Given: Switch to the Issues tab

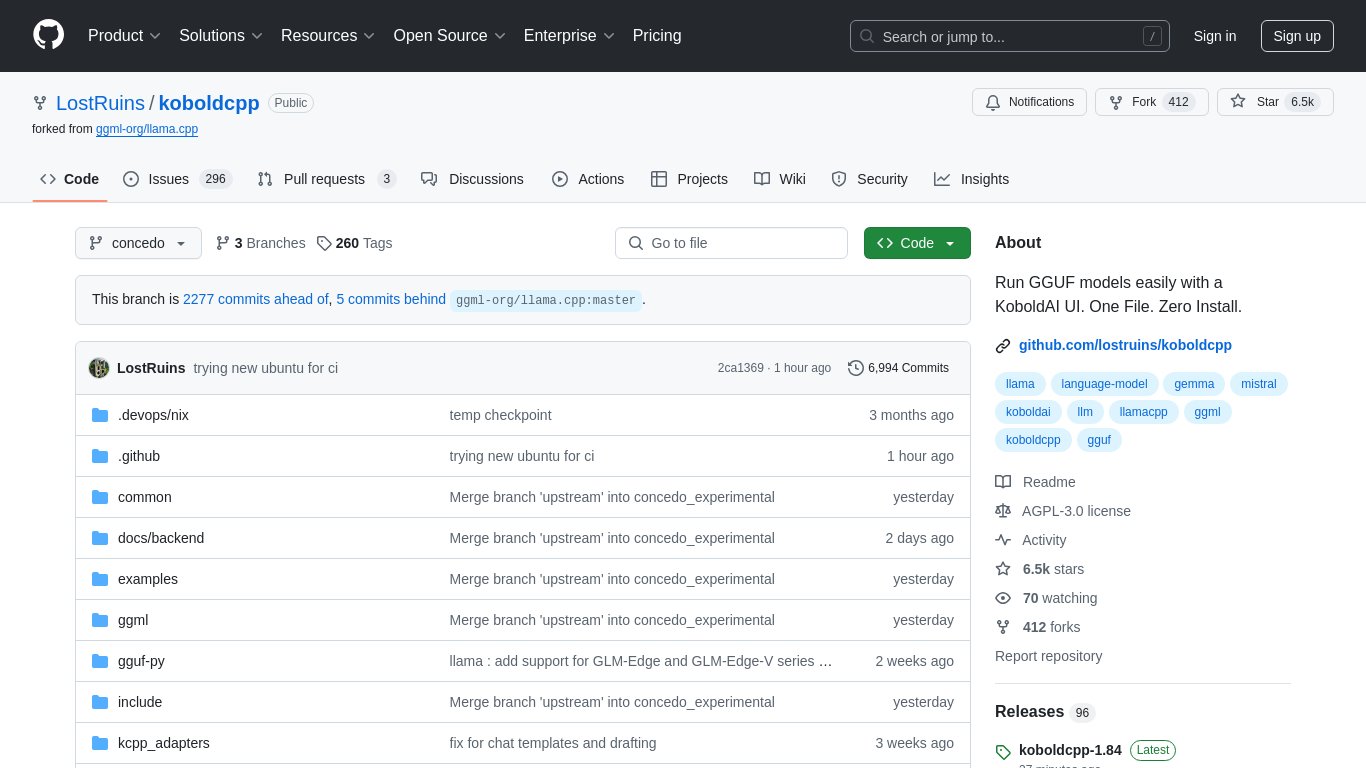Looking at the screenshot, I should click(177, 179).
